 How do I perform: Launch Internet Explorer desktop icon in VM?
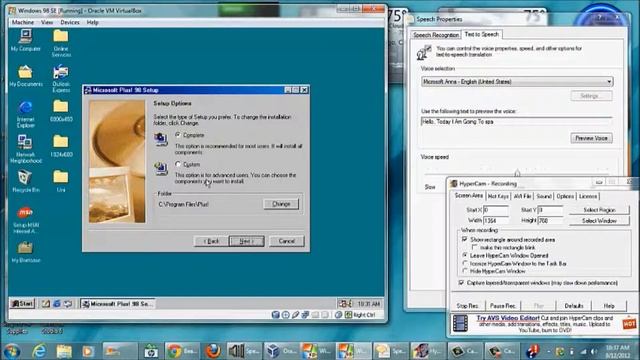click(25, 114)
